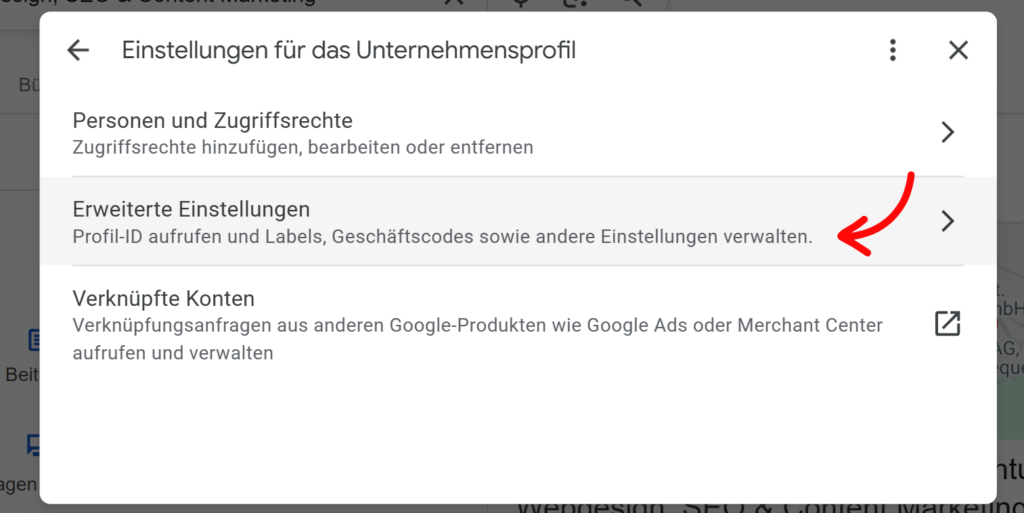
Task: Choose the 'Verknüpfte Konten' entry title
Action: [x=163, y=298]
